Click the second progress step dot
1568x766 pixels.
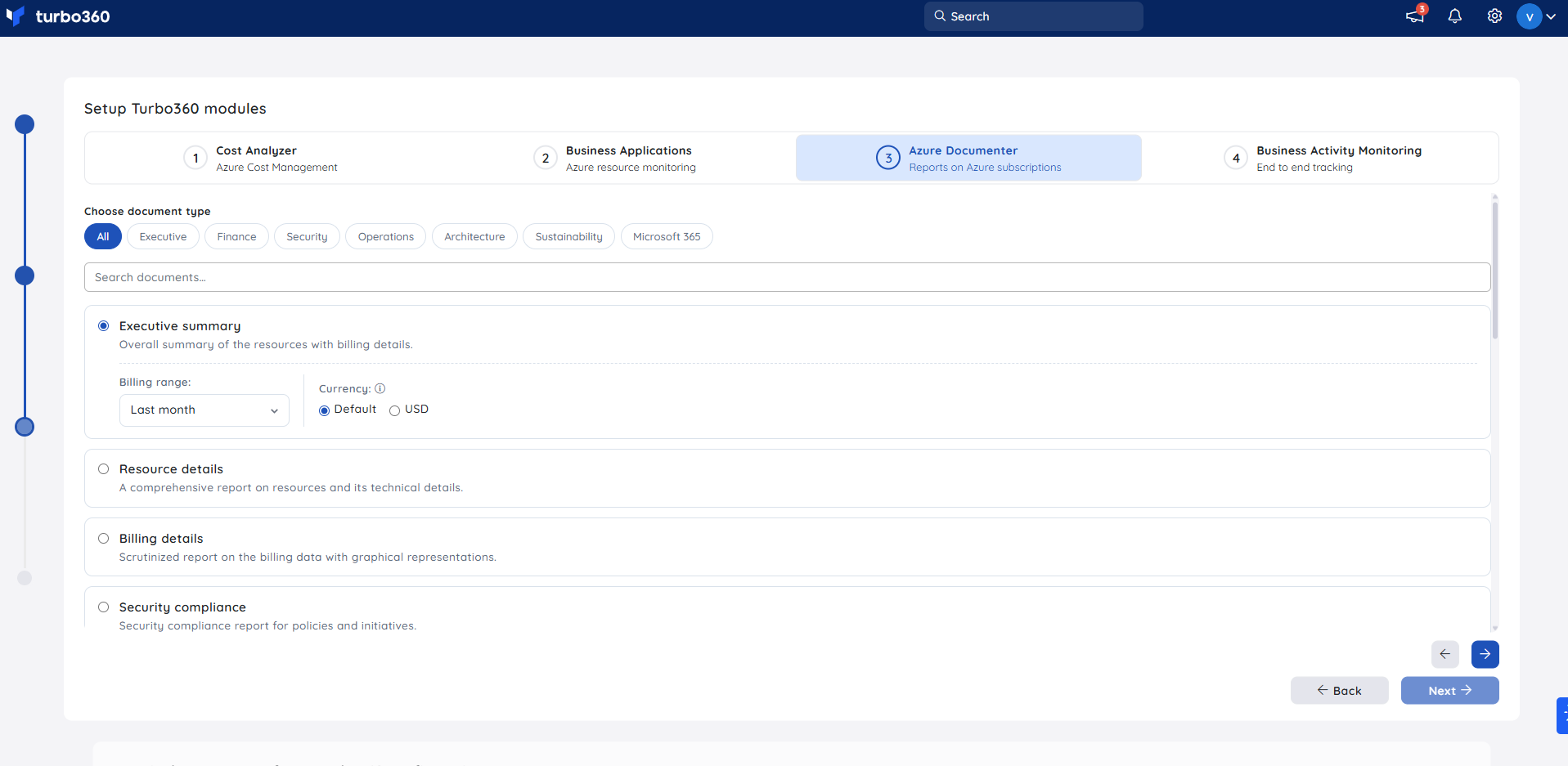[25, 275]
